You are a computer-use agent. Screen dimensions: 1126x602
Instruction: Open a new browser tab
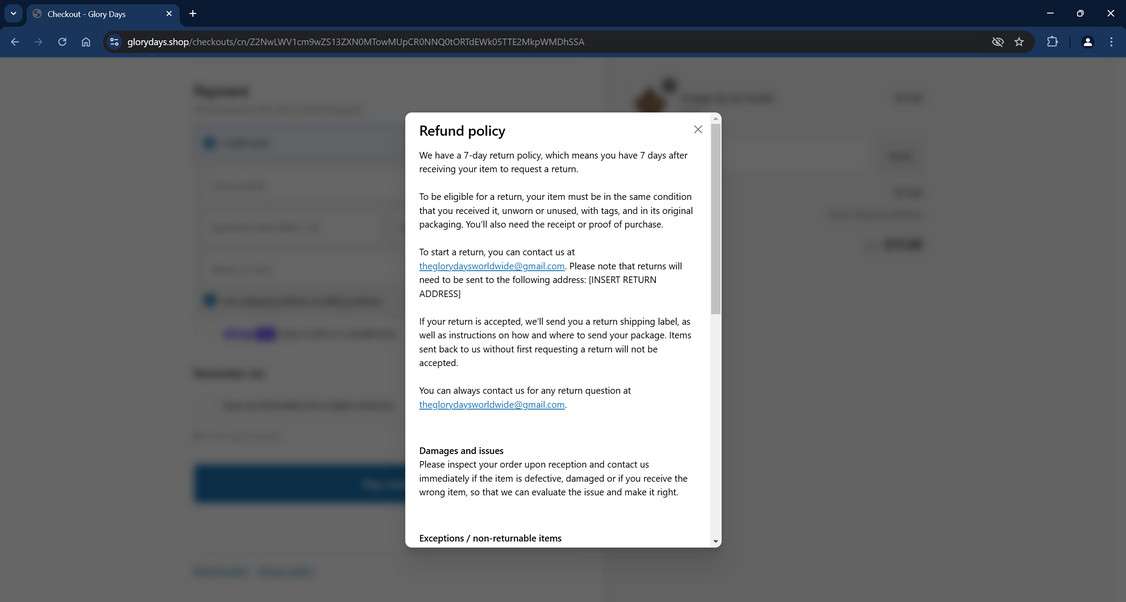[192, 14]
